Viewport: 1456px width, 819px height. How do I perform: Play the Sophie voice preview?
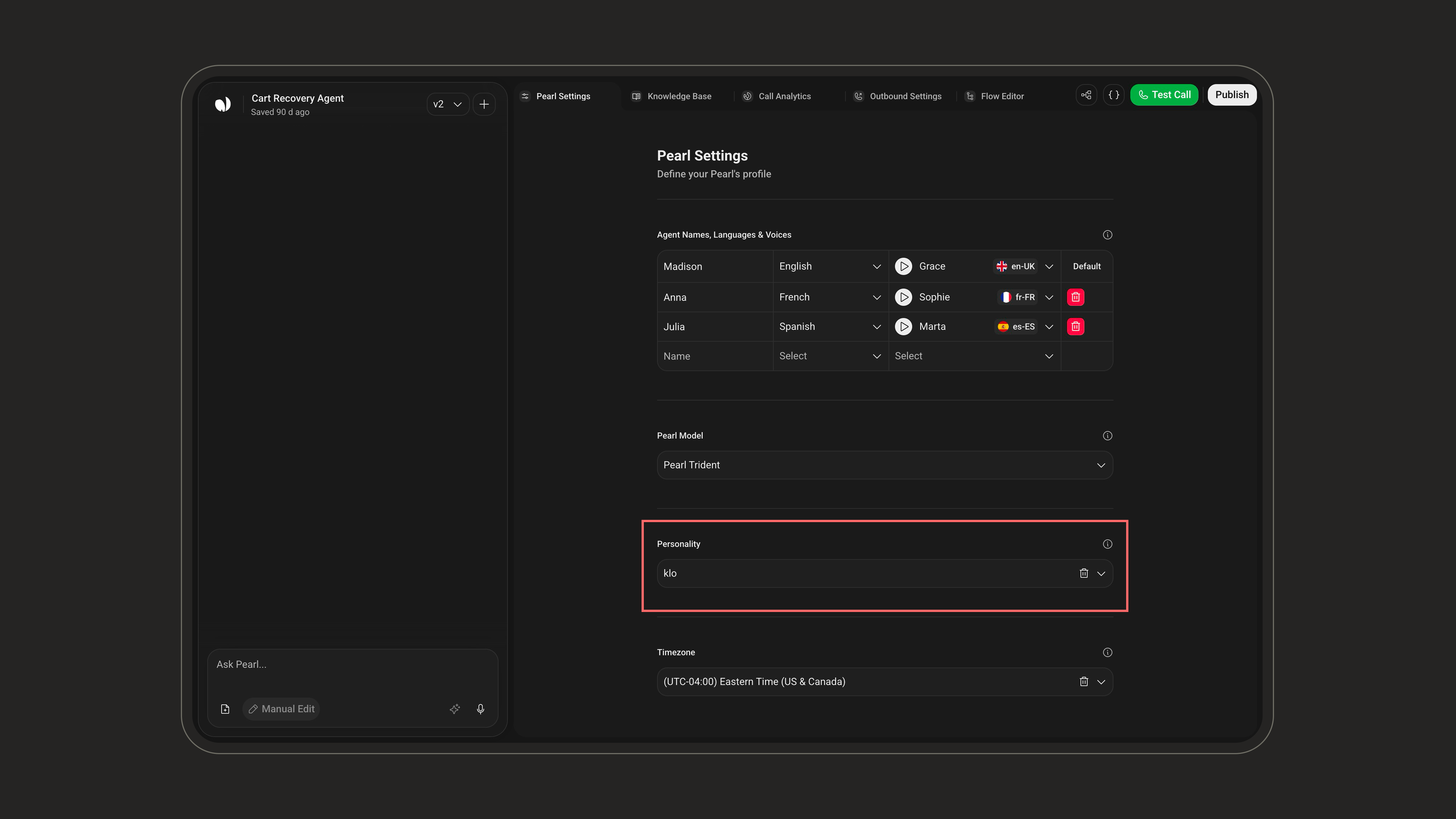pos(903,297)
